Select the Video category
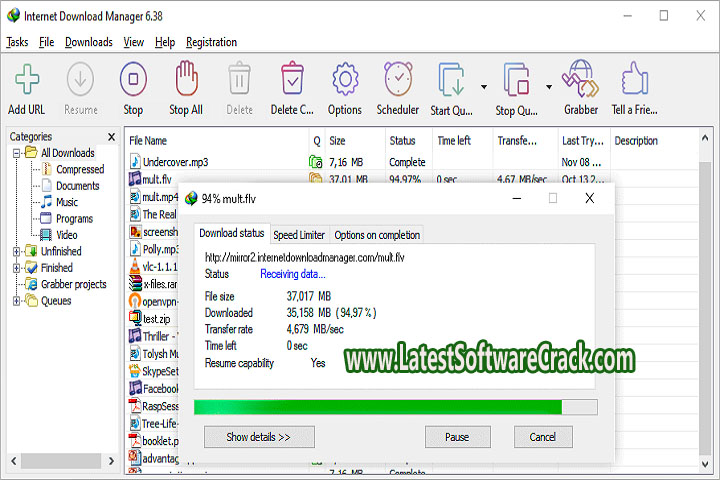 point(67,235)
